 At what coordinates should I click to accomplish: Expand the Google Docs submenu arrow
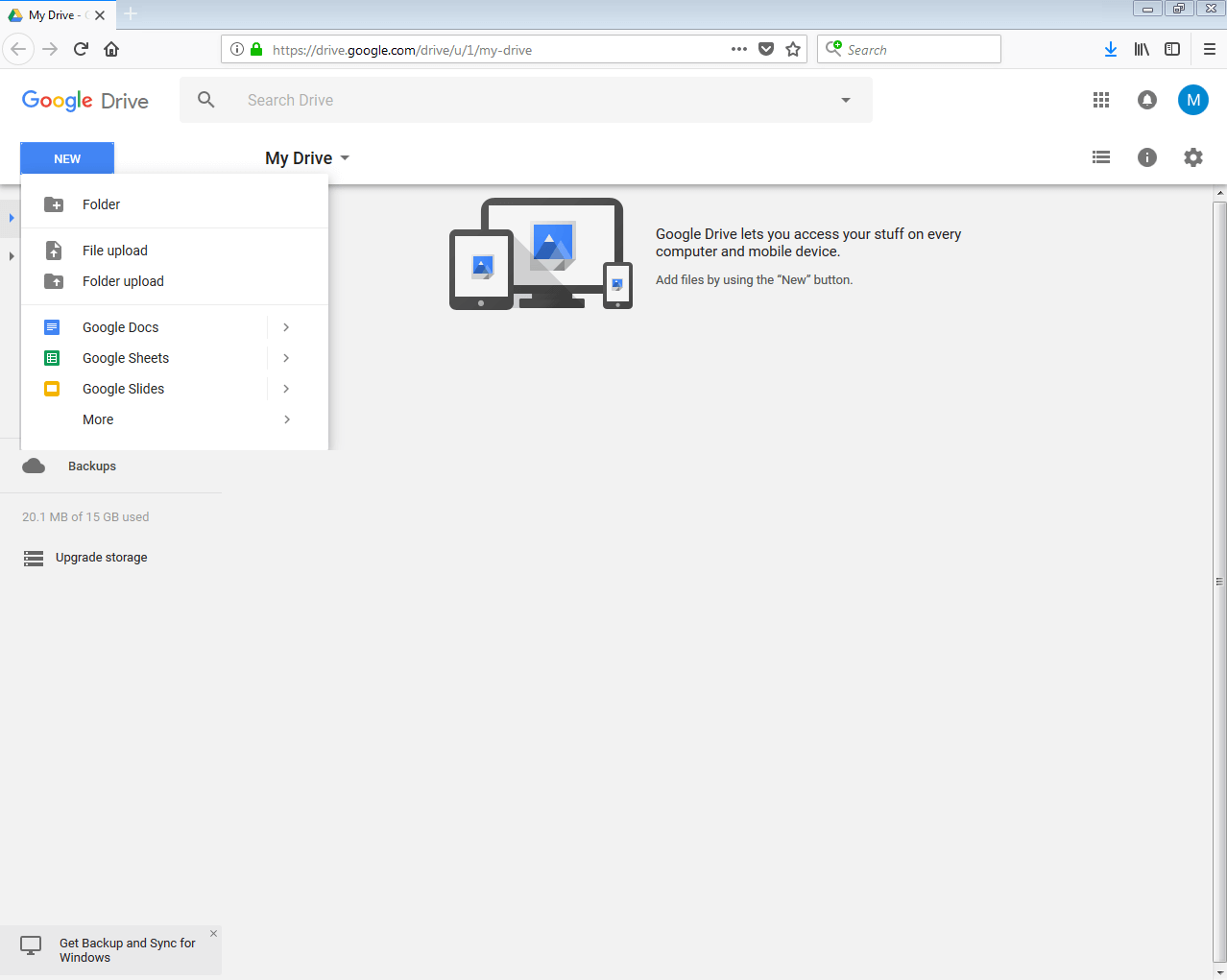tap(286, 327)
